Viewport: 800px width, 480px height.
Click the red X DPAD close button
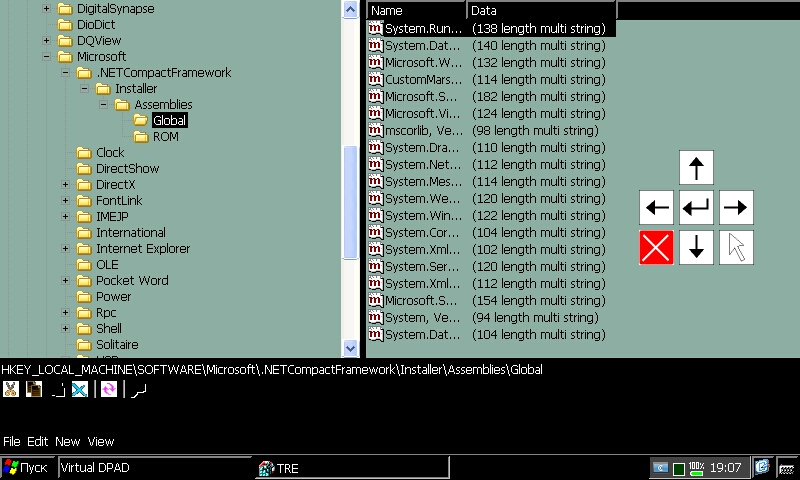pyautogui.click(x=656, y=247)
